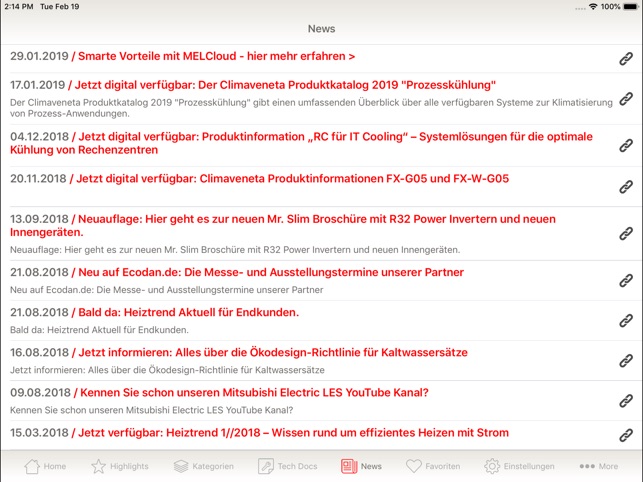Viewport: 643px width, 482px height.
Task: Tap link icon for Heiztrend 1//2018 item
Action: [x=626, y=435]
